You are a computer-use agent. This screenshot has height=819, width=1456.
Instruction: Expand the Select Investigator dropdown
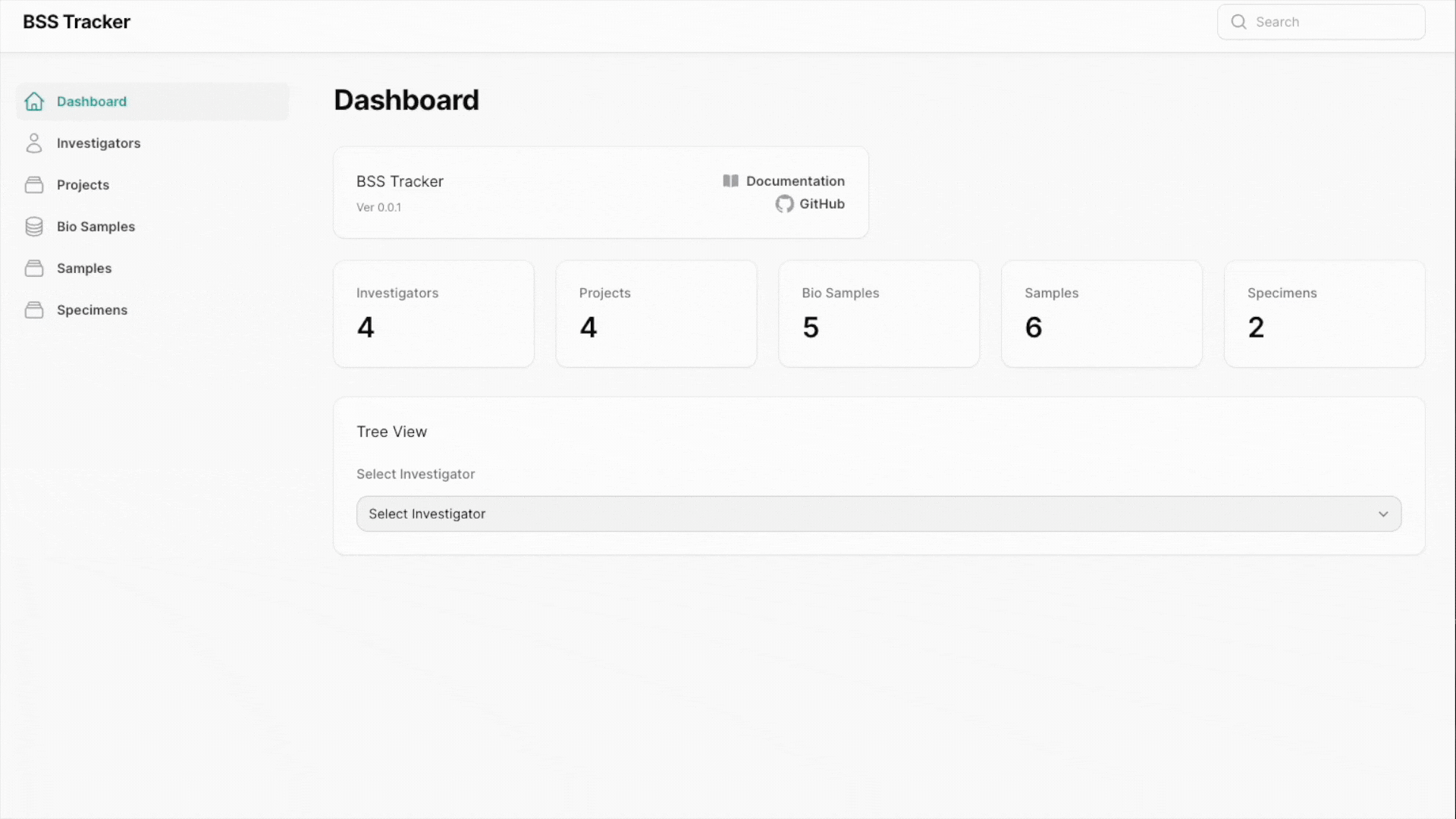tap(879, 513)
